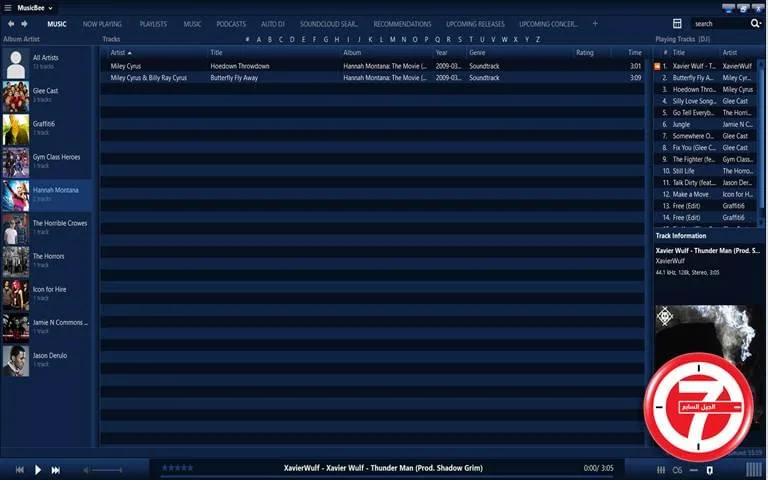Open the Tracks panel header menu
The width and height of the screenshot is (768, 480).
point(111,39)
